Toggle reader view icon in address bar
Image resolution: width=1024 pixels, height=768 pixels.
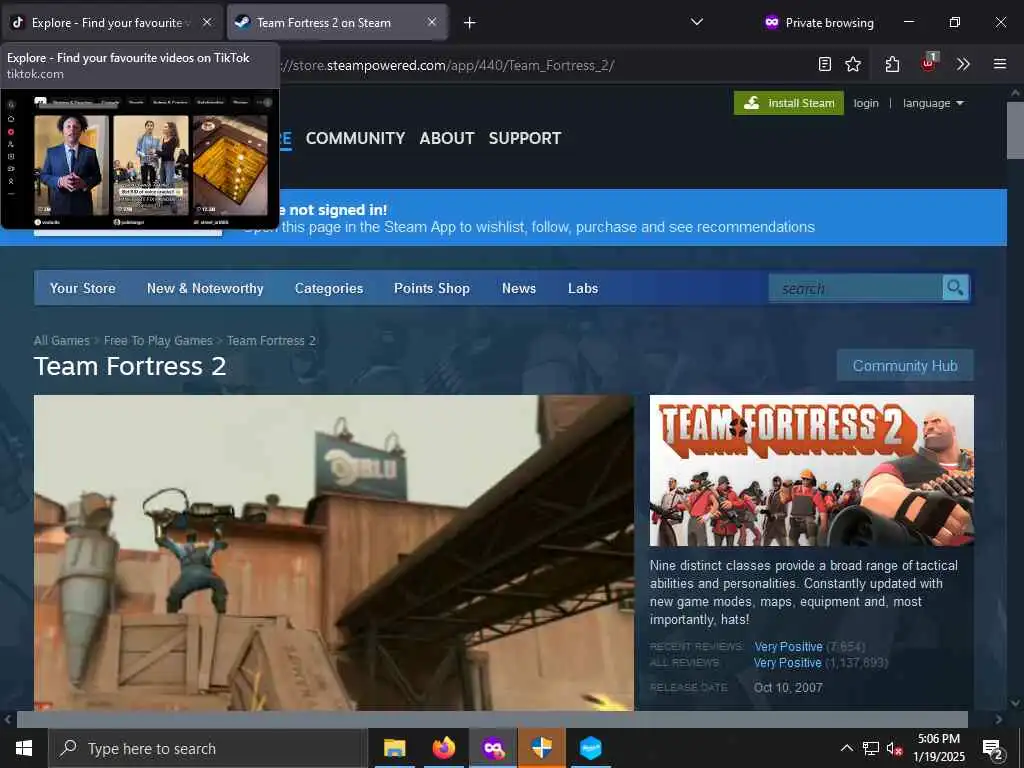click(x=825, y=64)
